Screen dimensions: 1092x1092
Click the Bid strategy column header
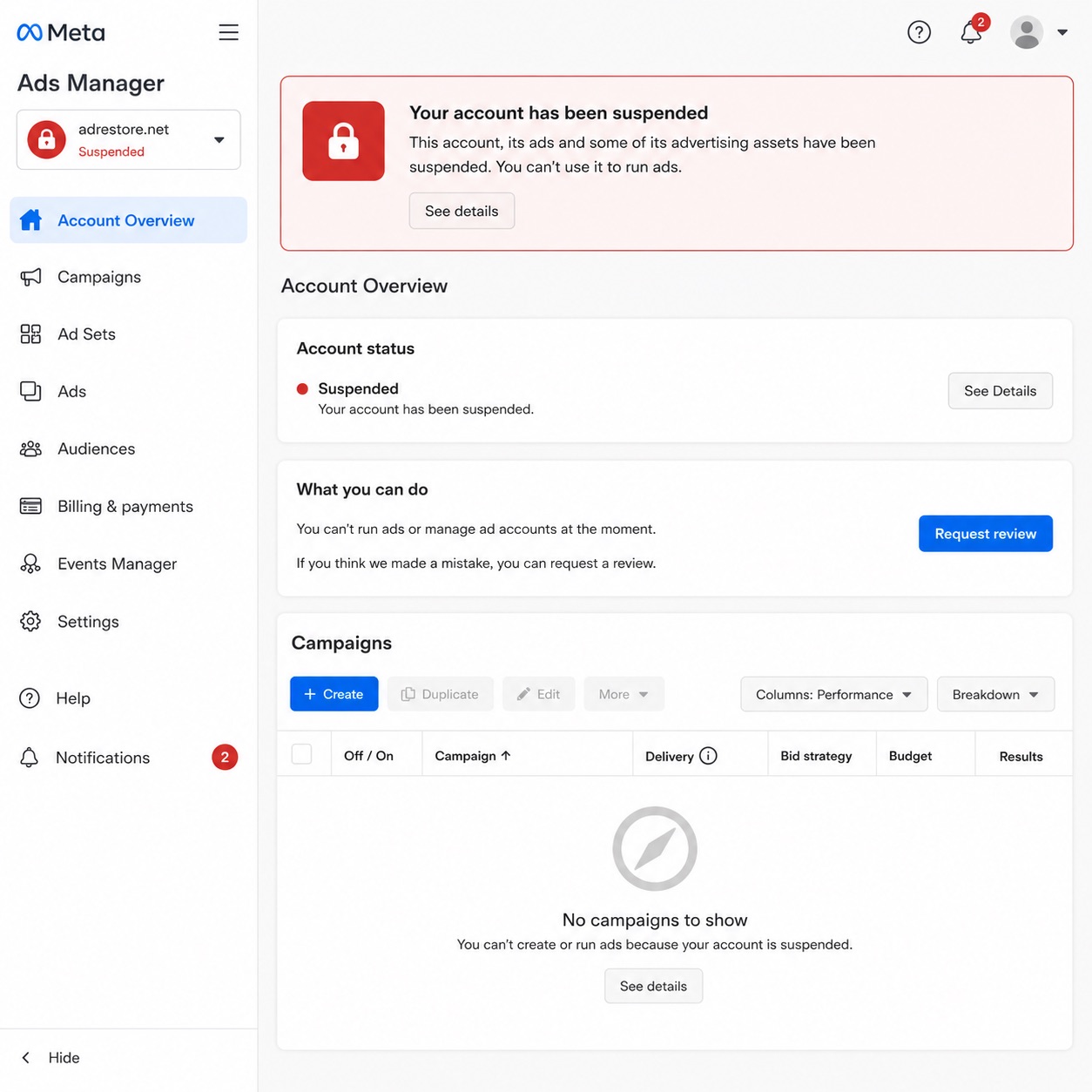816,756
